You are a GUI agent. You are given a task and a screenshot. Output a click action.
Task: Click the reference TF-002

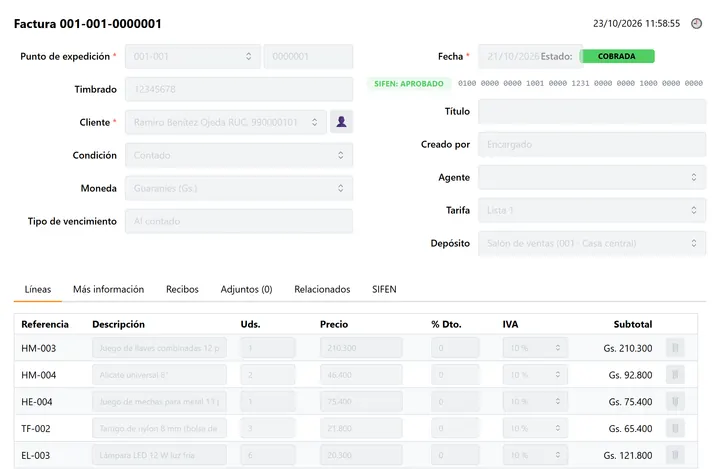pyautogui.click(x=36, y=429)
